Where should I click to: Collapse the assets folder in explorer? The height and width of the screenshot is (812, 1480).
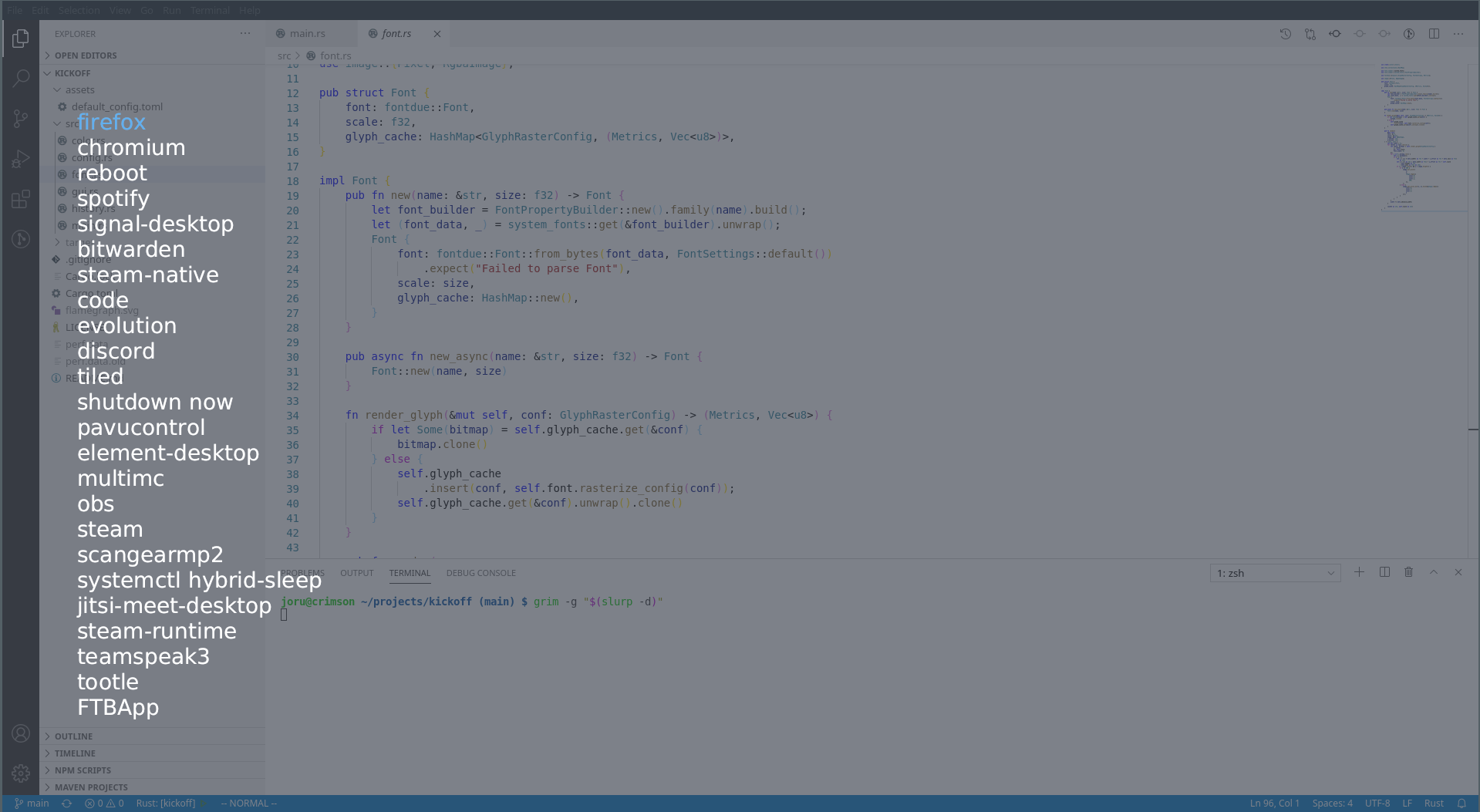79,90
